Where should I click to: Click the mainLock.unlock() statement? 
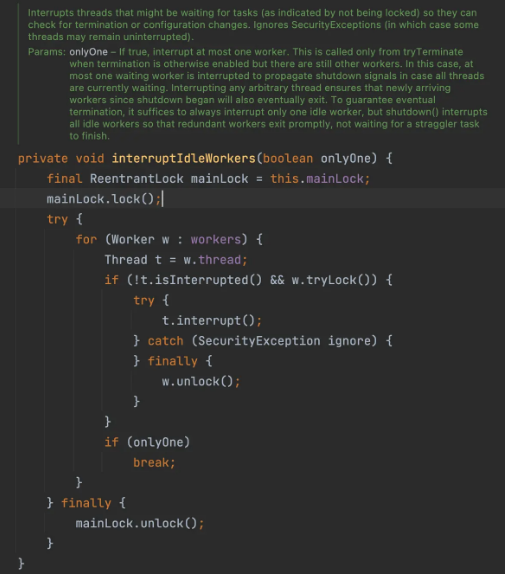140,523
